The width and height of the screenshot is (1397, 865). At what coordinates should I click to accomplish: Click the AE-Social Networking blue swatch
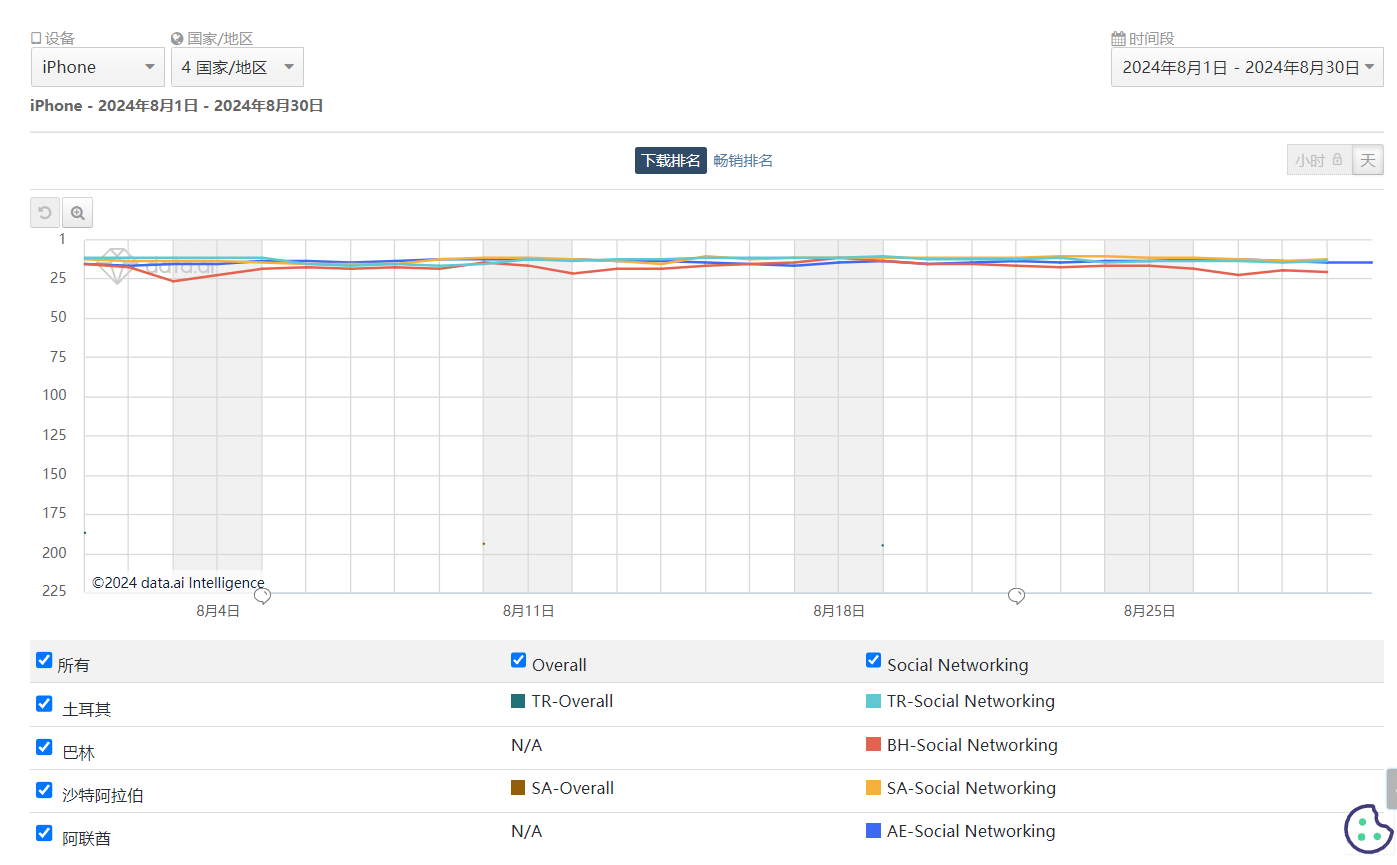(873, 830)
